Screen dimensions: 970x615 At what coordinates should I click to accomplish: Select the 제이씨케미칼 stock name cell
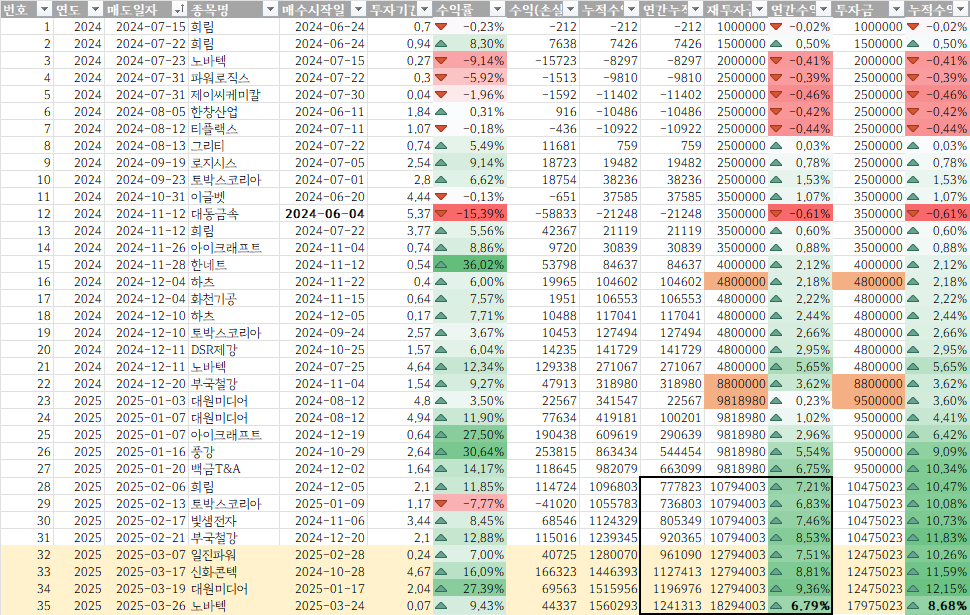click(233, 95)
